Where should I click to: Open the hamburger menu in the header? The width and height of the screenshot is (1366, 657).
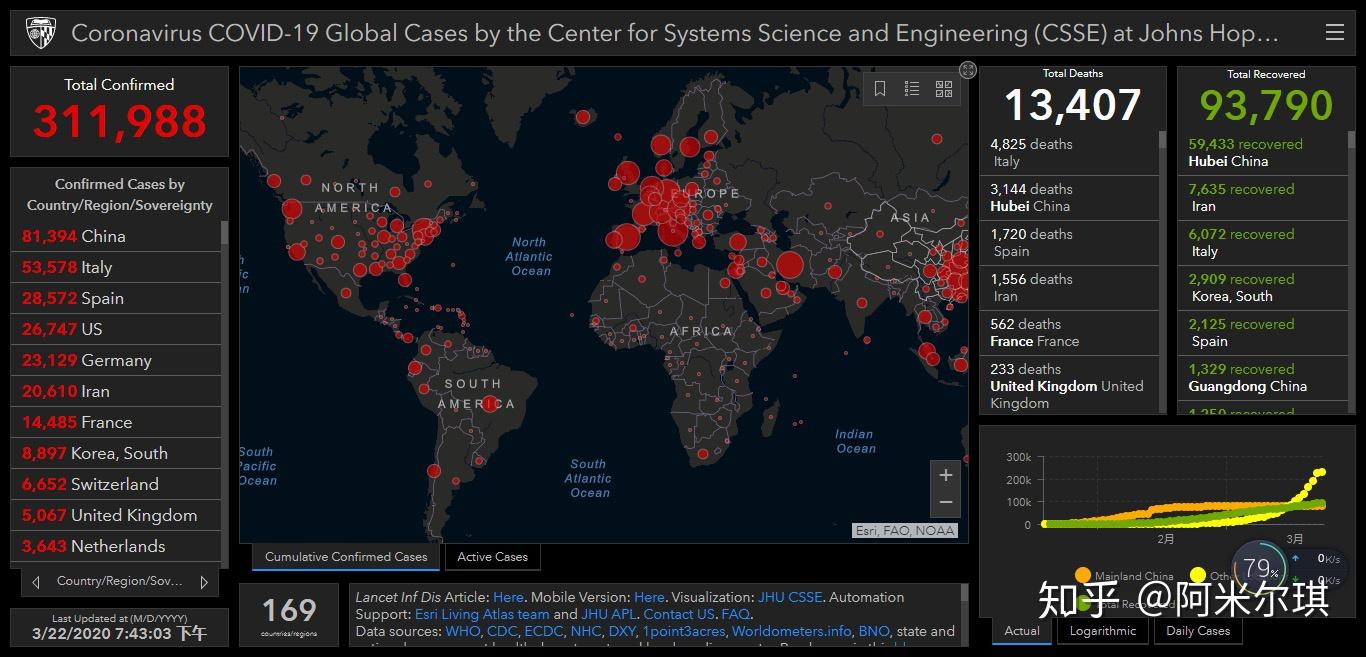[x=1334, y=33]
